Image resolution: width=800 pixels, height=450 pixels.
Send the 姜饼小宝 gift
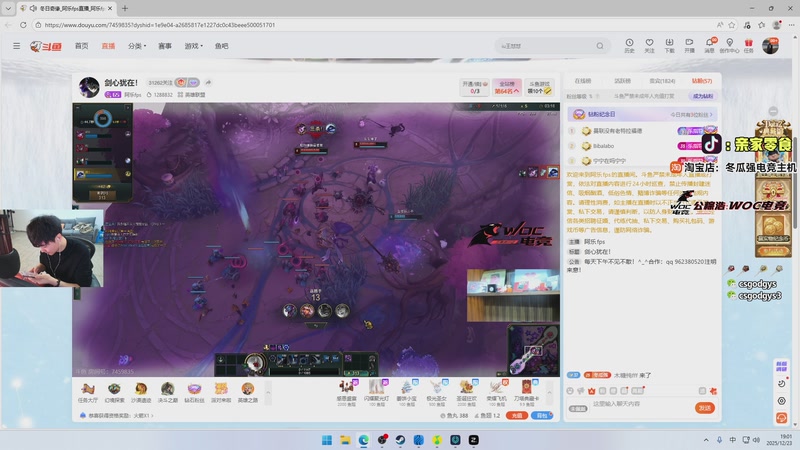point(407,392)
